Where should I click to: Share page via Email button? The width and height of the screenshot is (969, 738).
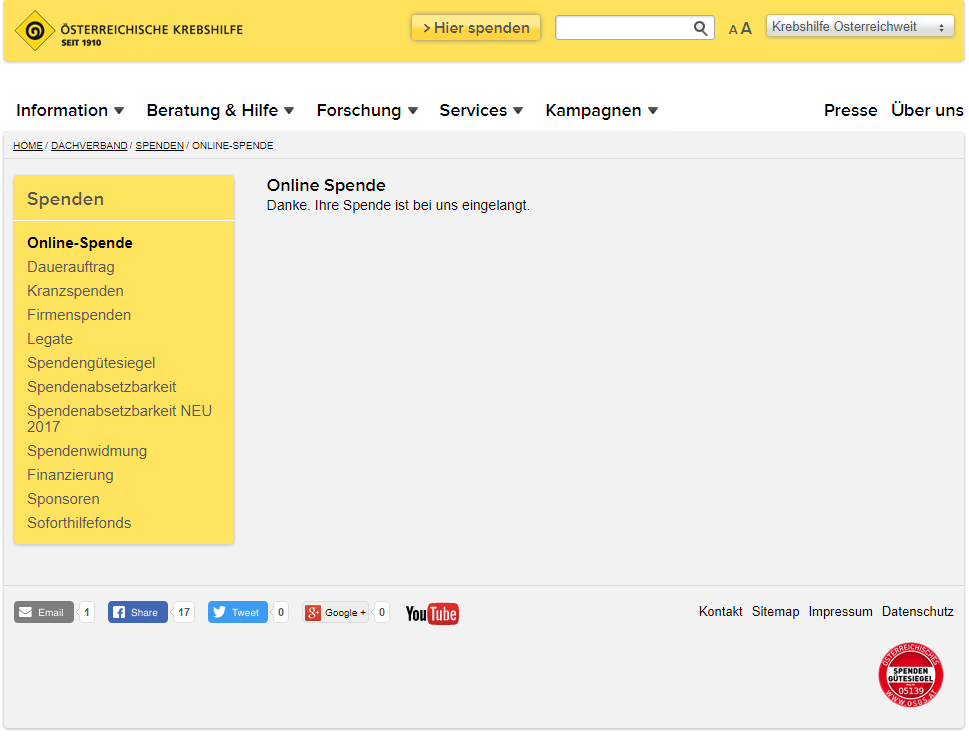pyautogui.click(x=44, y=612)
